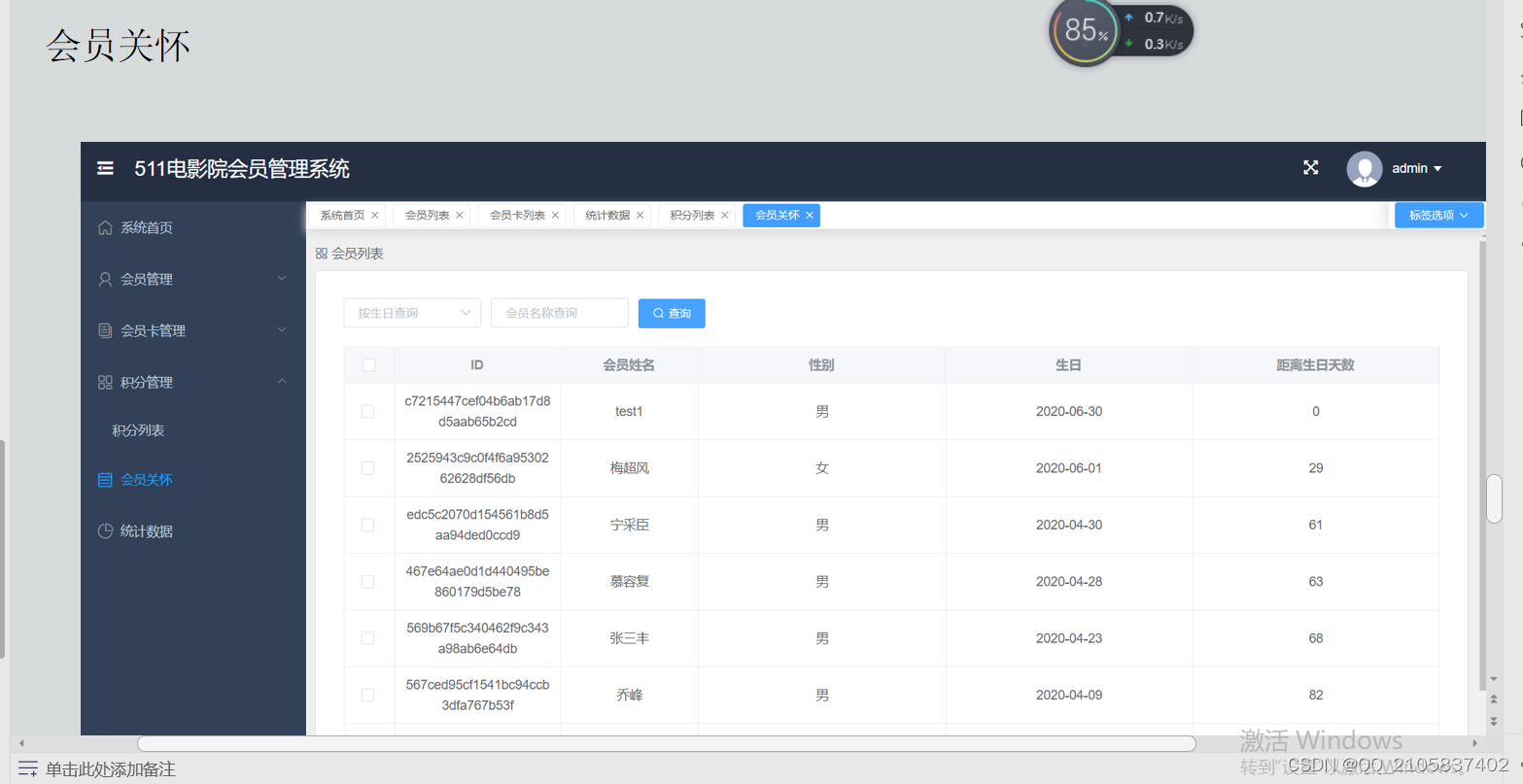The height and width of the screenshot is (784, 1523).
Task: Click the slide horizontal scrollbar thumb
Action: pyautogui.click(x=666, y=743)
